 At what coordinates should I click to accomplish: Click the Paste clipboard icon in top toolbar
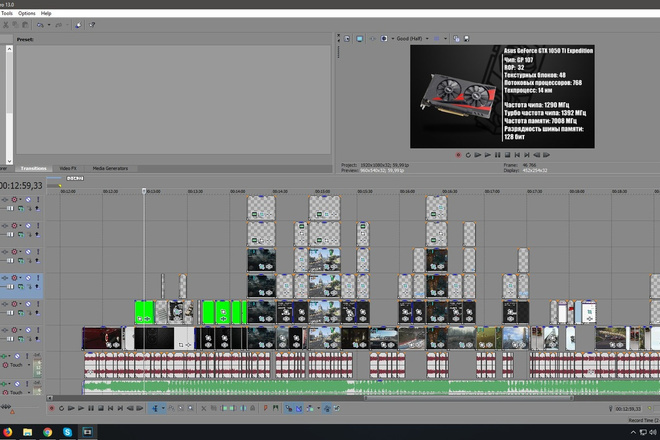(x=25, y=25)
